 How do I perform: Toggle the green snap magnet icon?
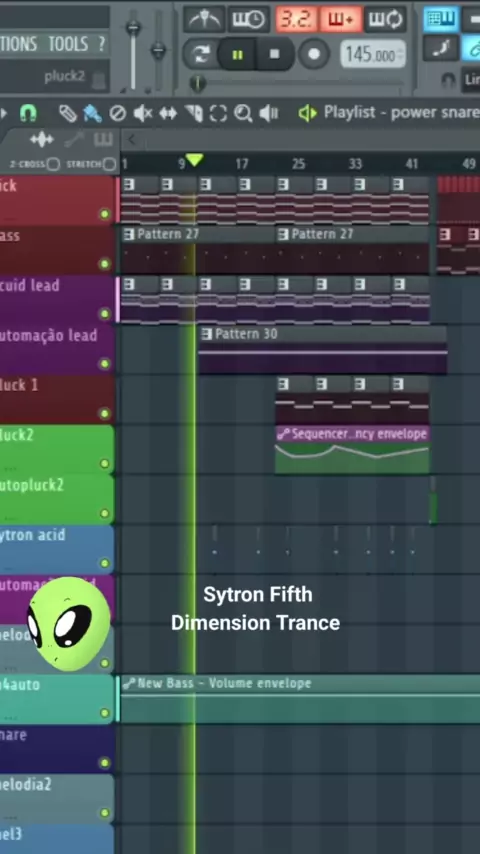pos(28,113)
